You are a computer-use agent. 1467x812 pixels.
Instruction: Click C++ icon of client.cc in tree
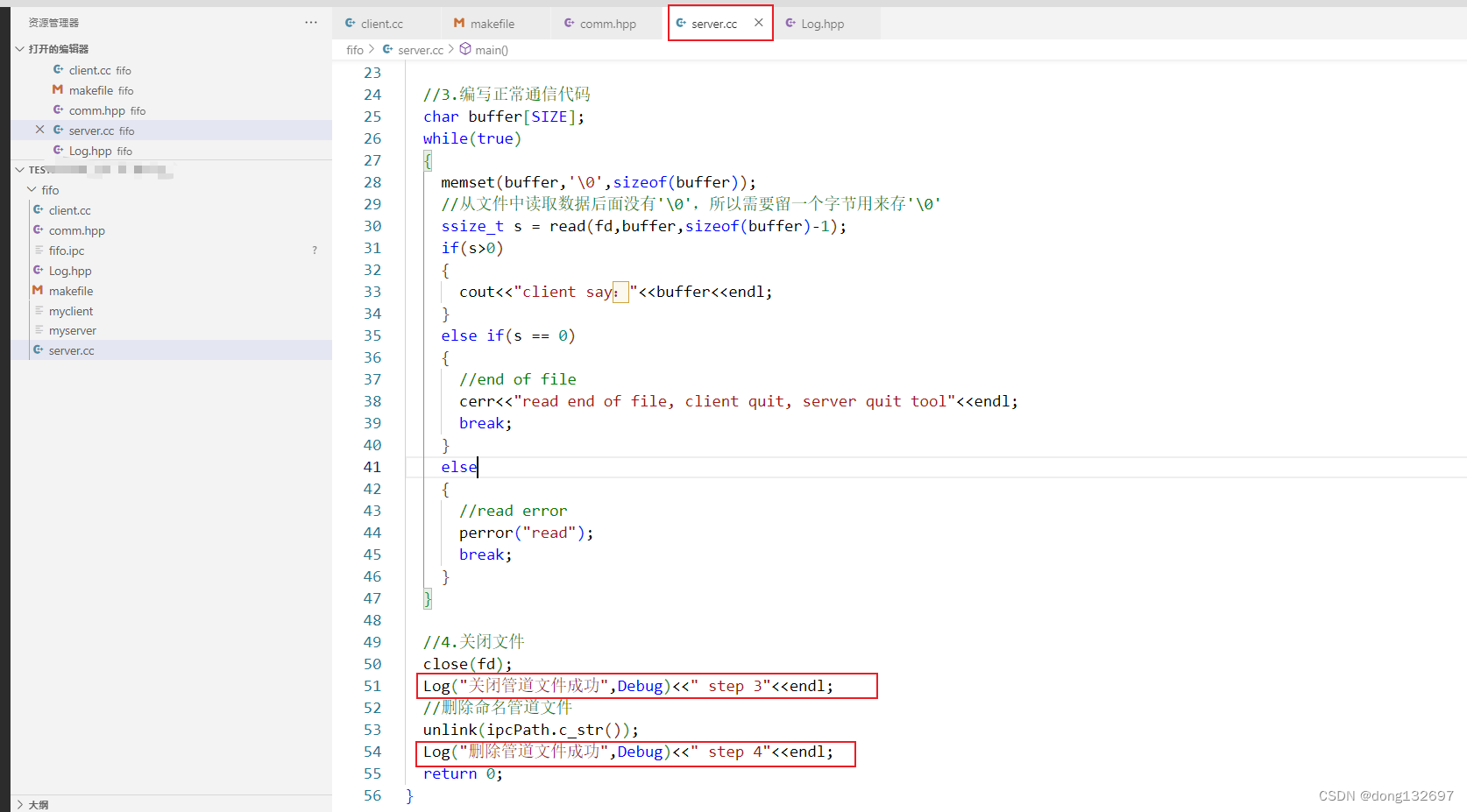click(39, 209)
